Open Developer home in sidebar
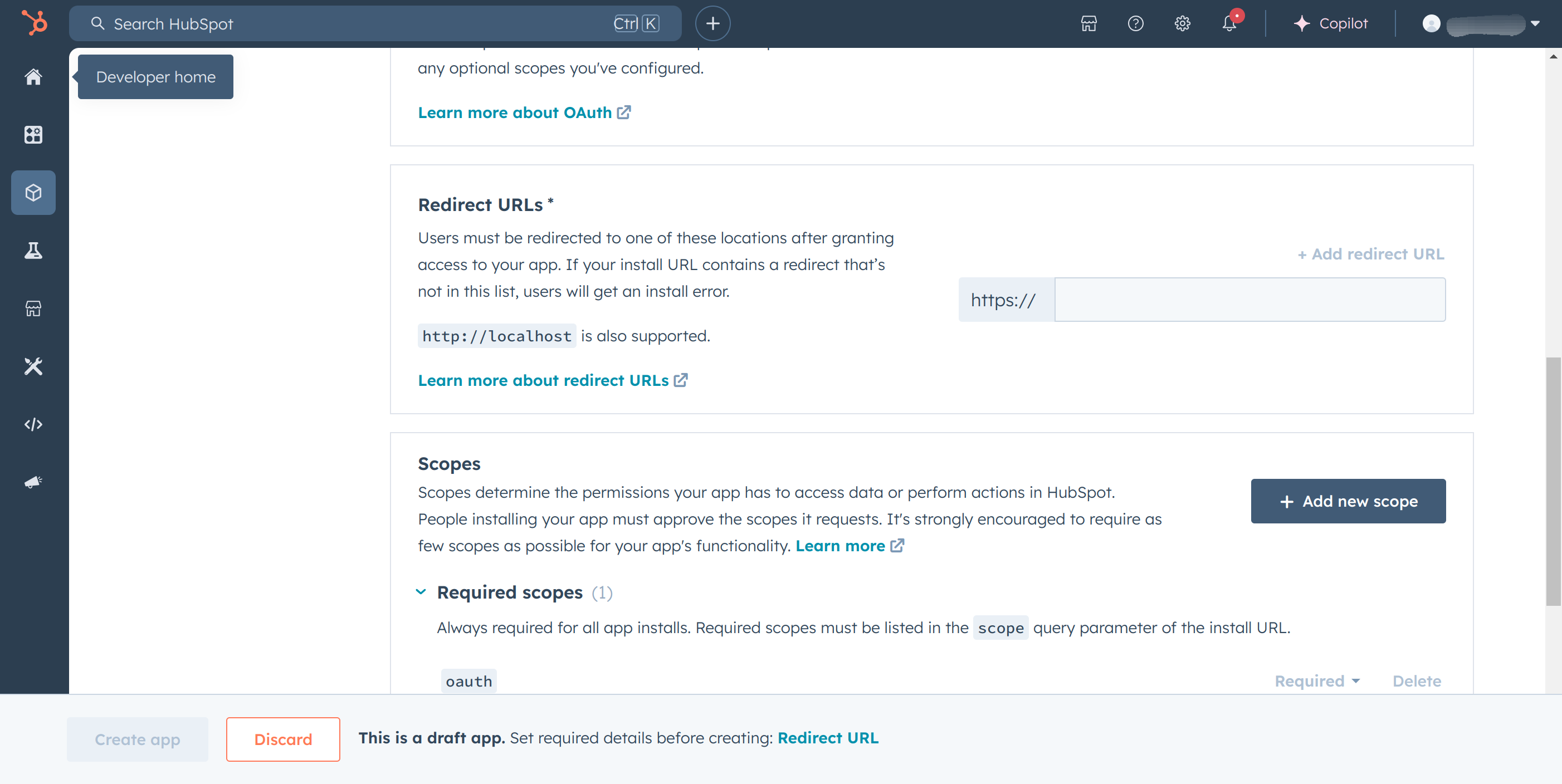The width and height of the screenshot is (1562, 784). 33,77
